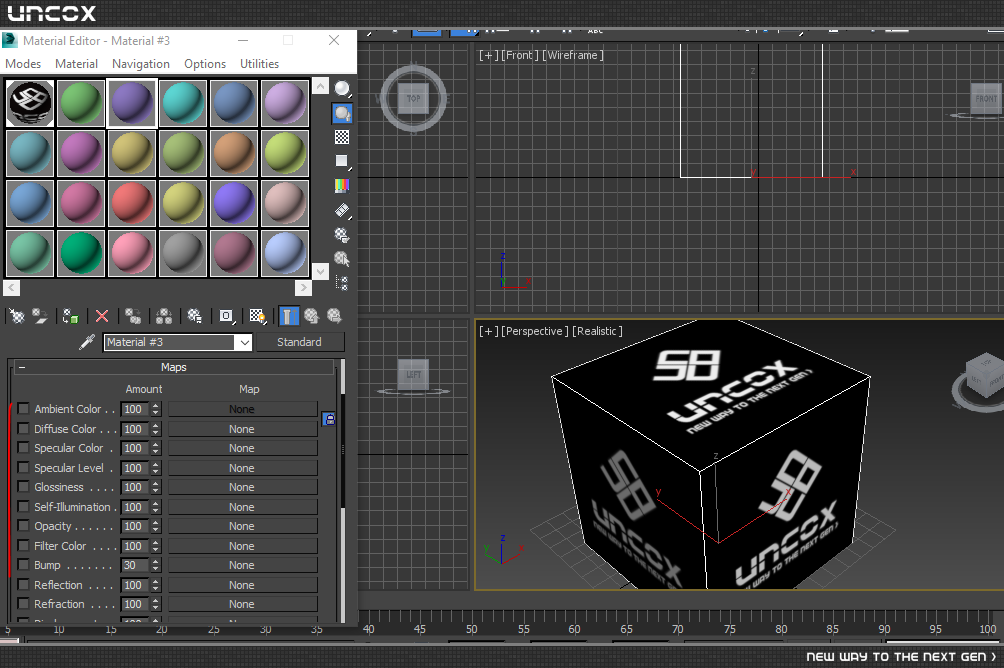1004x668 pixels.
Task: Click Go Forward to Sibling icon
Action: tap(334, 316)
